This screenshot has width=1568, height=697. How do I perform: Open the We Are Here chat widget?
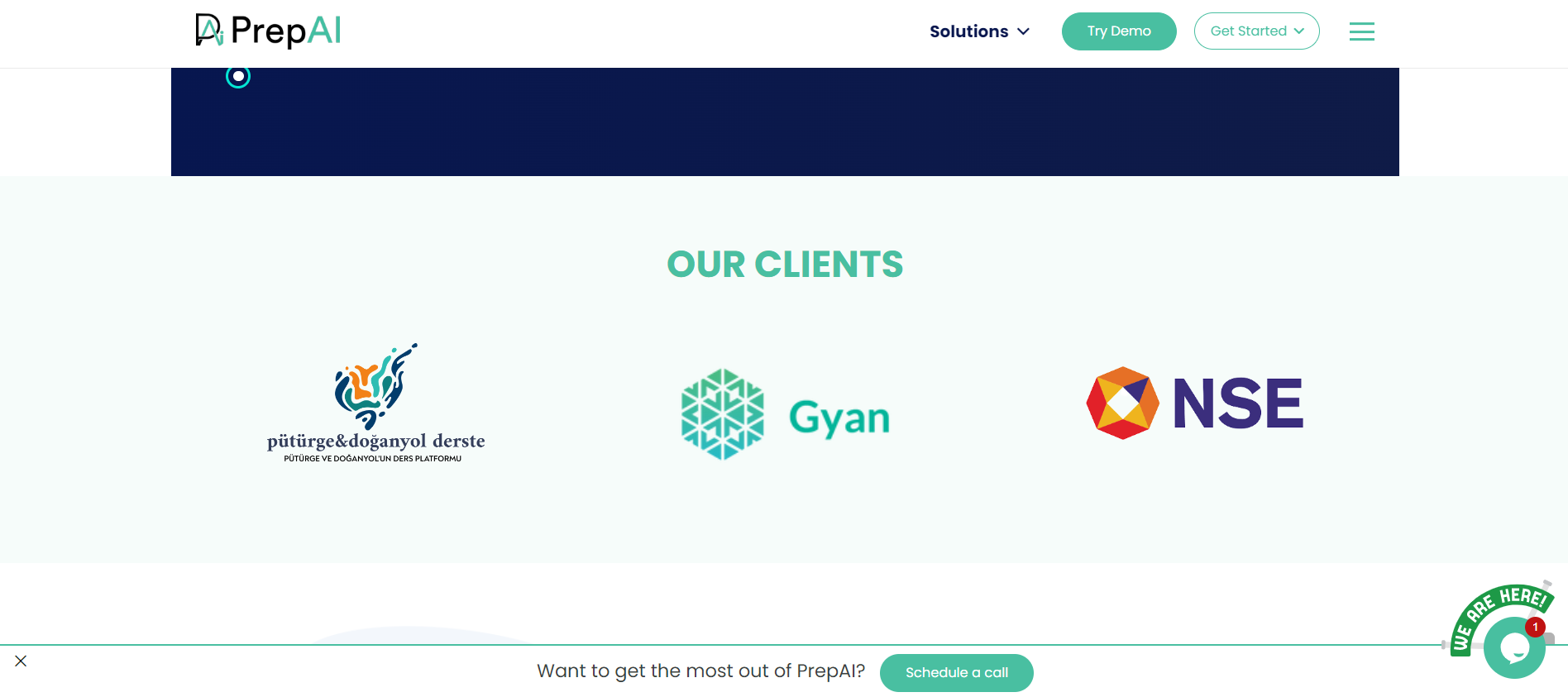[1513, 647]
